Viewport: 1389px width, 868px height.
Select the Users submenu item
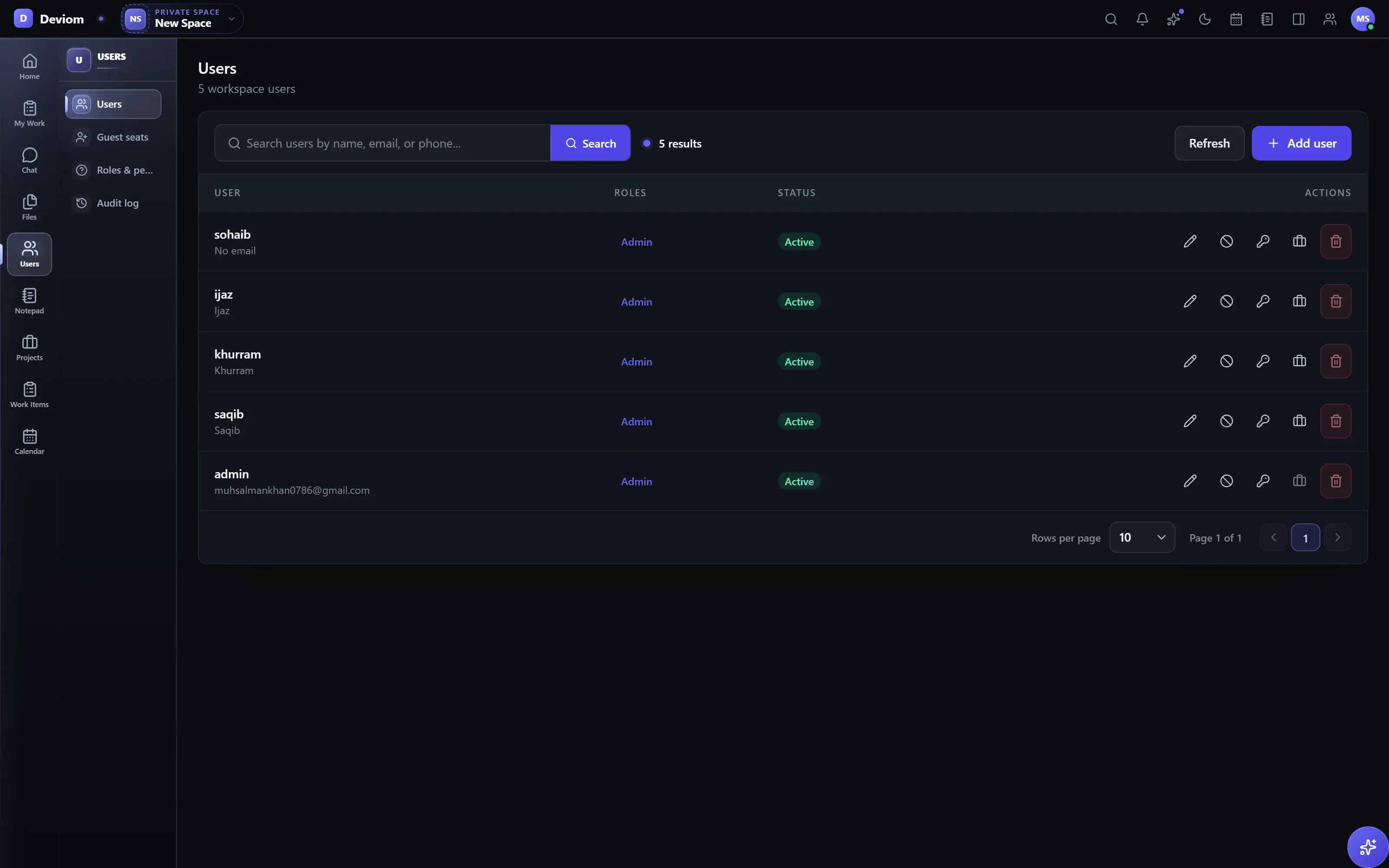pos(113,104)
